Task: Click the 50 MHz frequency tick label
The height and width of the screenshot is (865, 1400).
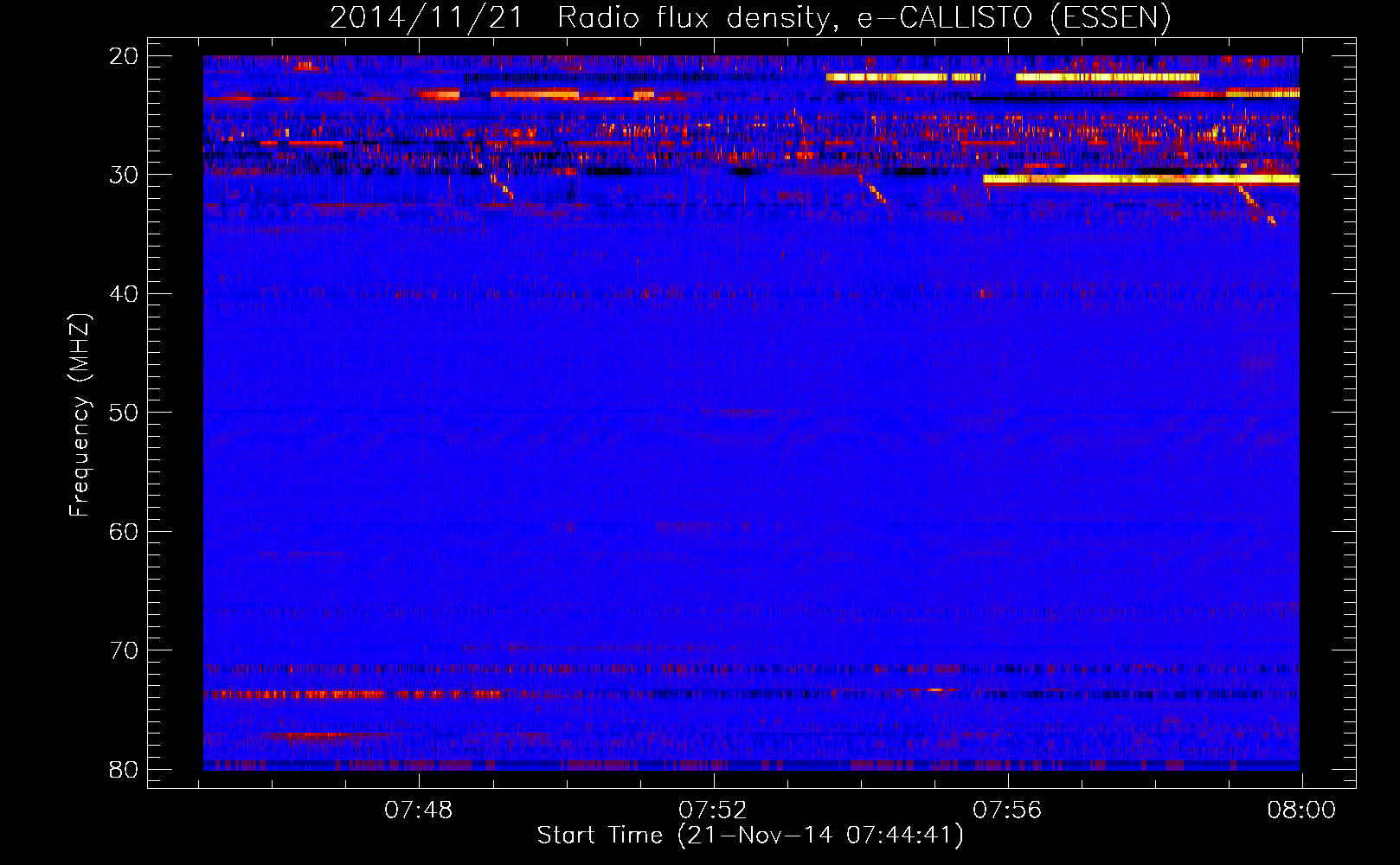Action: pyautogui.click(x=124, y=413)
